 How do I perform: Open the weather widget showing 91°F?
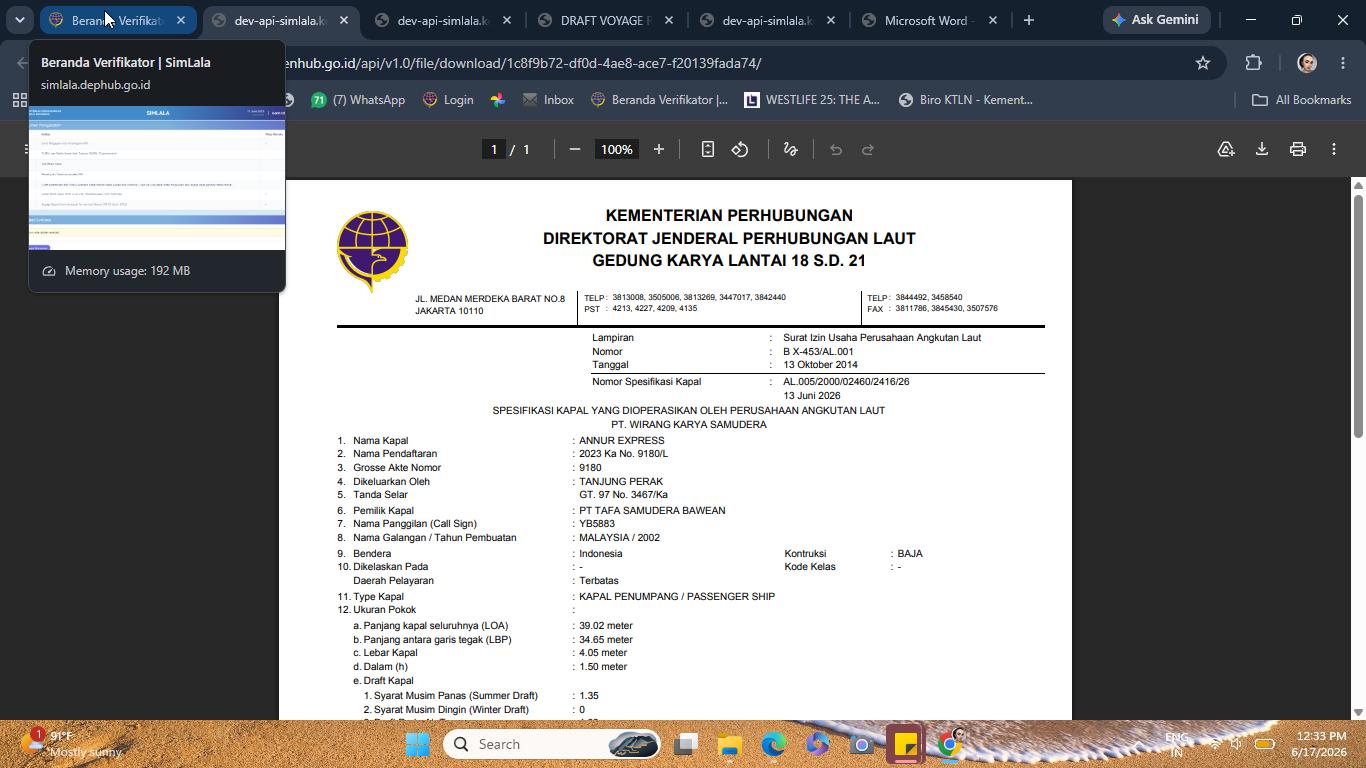tap(72, 744)
